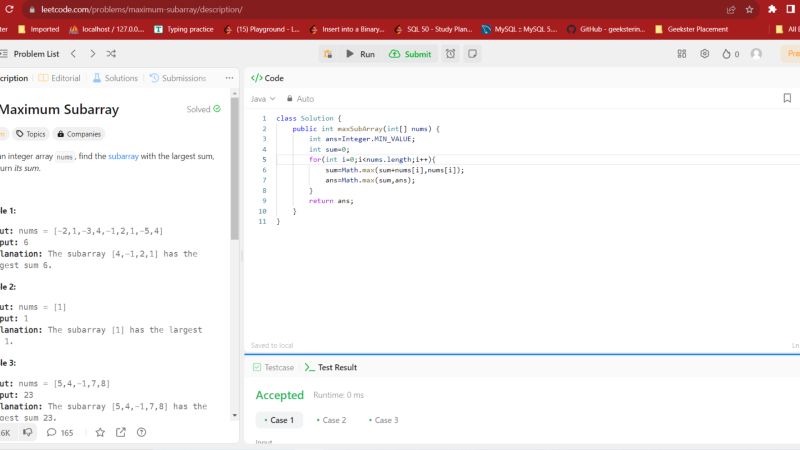
Task: Click the Run code button
Action: click(x=360, y=54)
